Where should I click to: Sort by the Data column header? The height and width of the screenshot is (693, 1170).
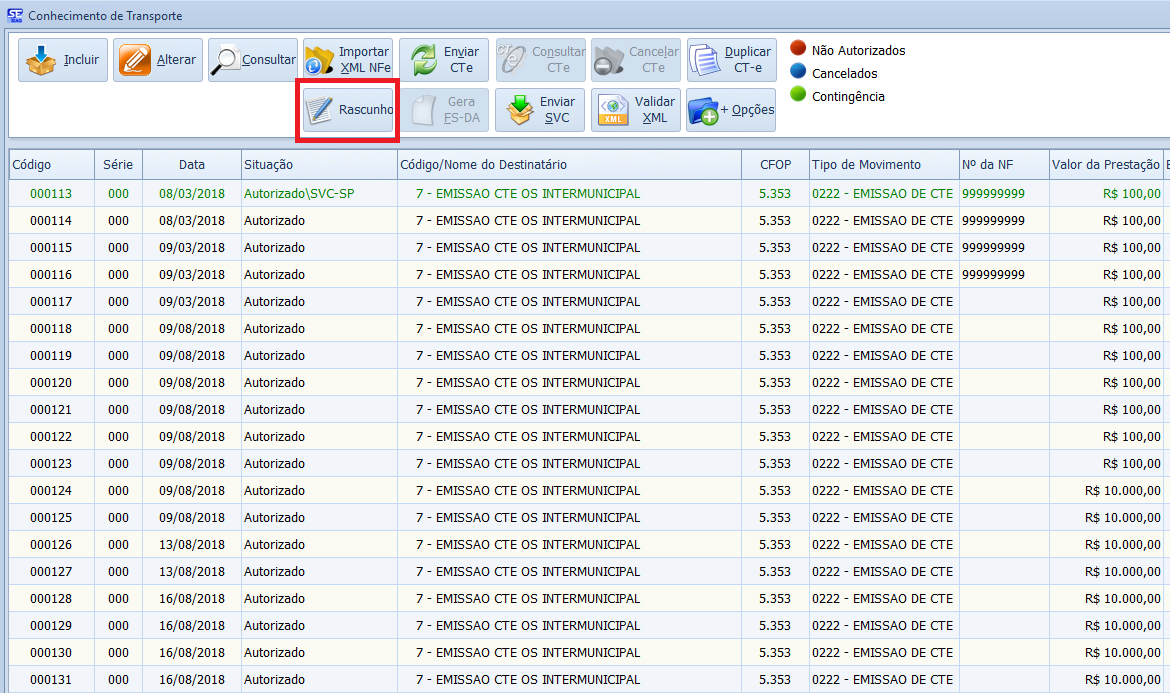coord(192,165)
